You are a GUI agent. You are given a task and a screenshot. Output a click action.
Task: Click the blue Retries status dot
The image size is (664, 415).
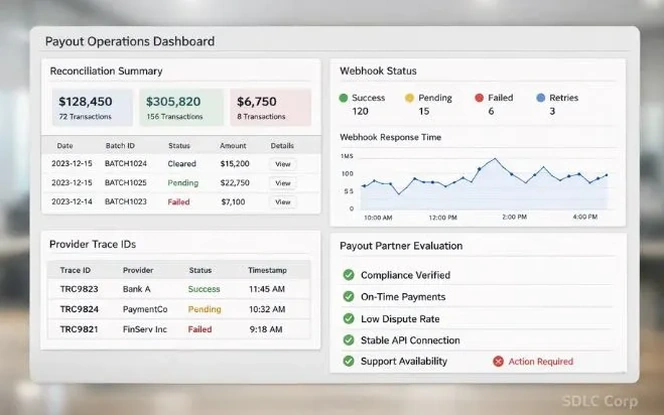540,98
